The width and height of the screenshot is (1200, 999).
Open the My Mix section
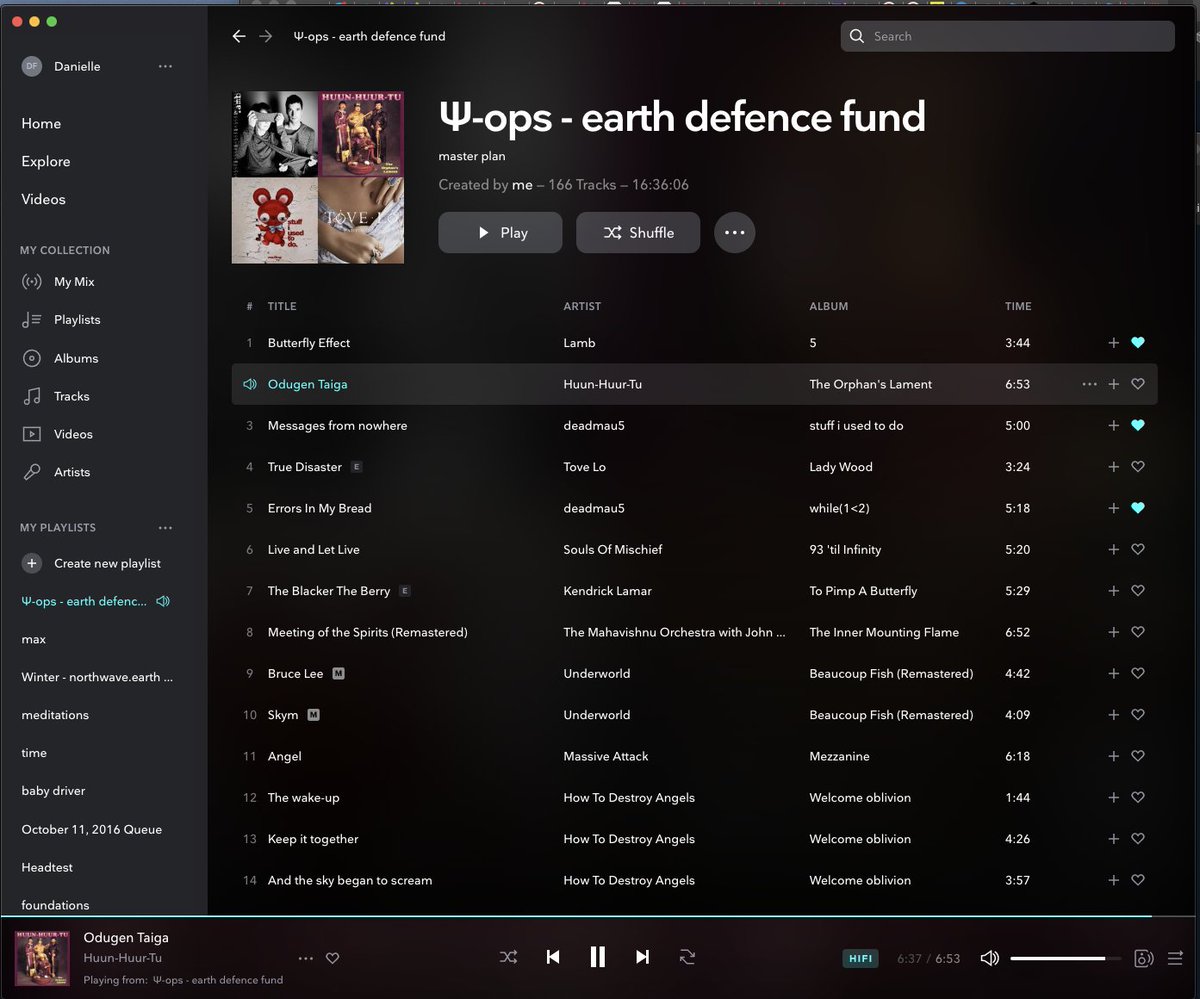click(x=74, y=282)
